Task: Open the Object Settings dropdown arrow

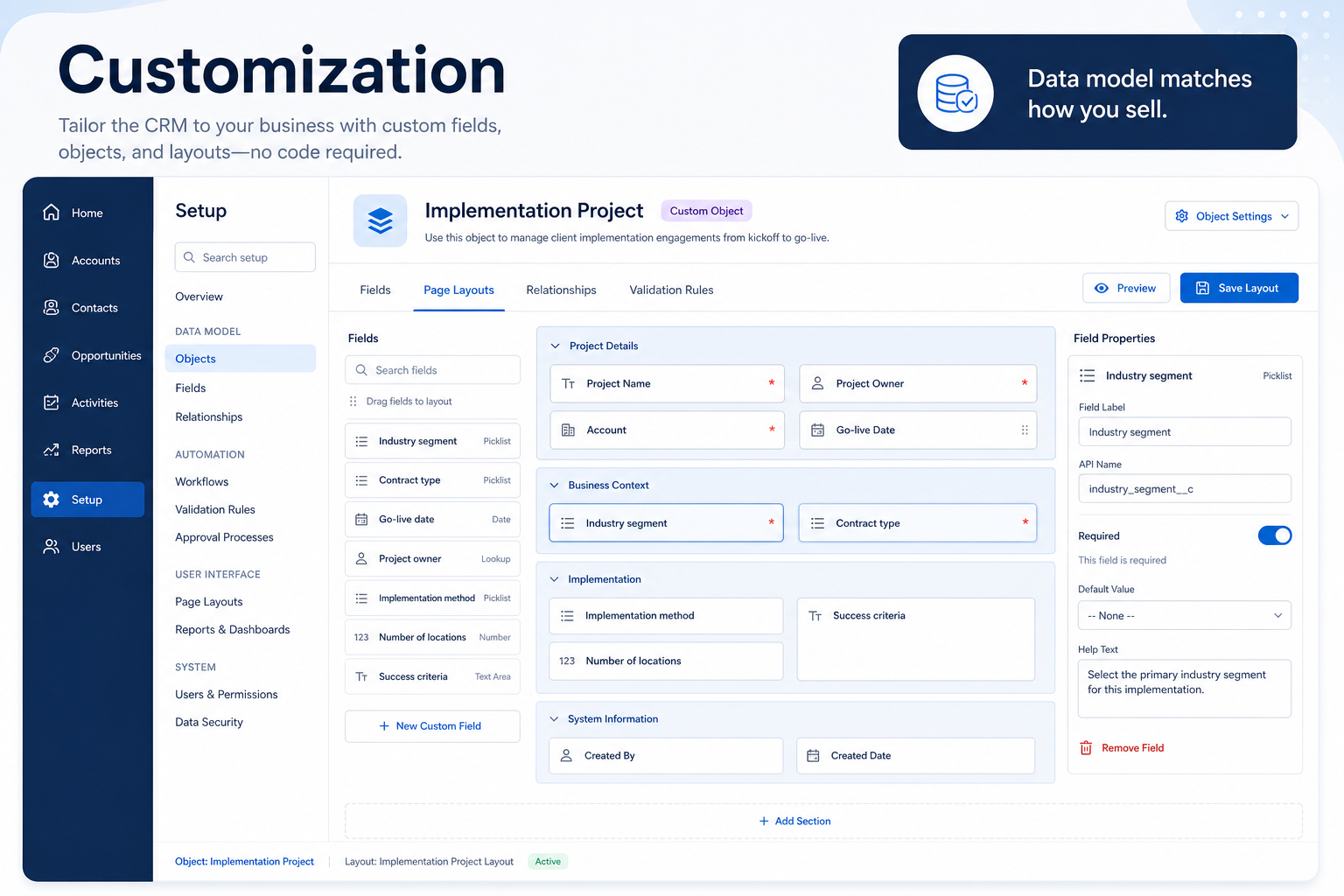Action: pyautogui.click(x=1284, y=216)
